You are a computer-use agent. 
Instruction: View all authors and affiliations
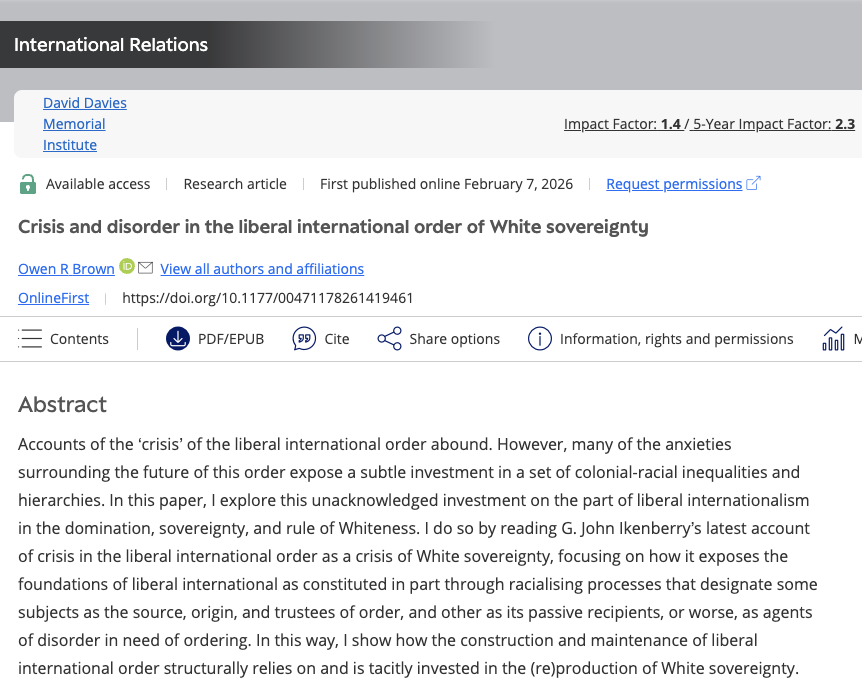pyautogui.click(x=261, y=268)
